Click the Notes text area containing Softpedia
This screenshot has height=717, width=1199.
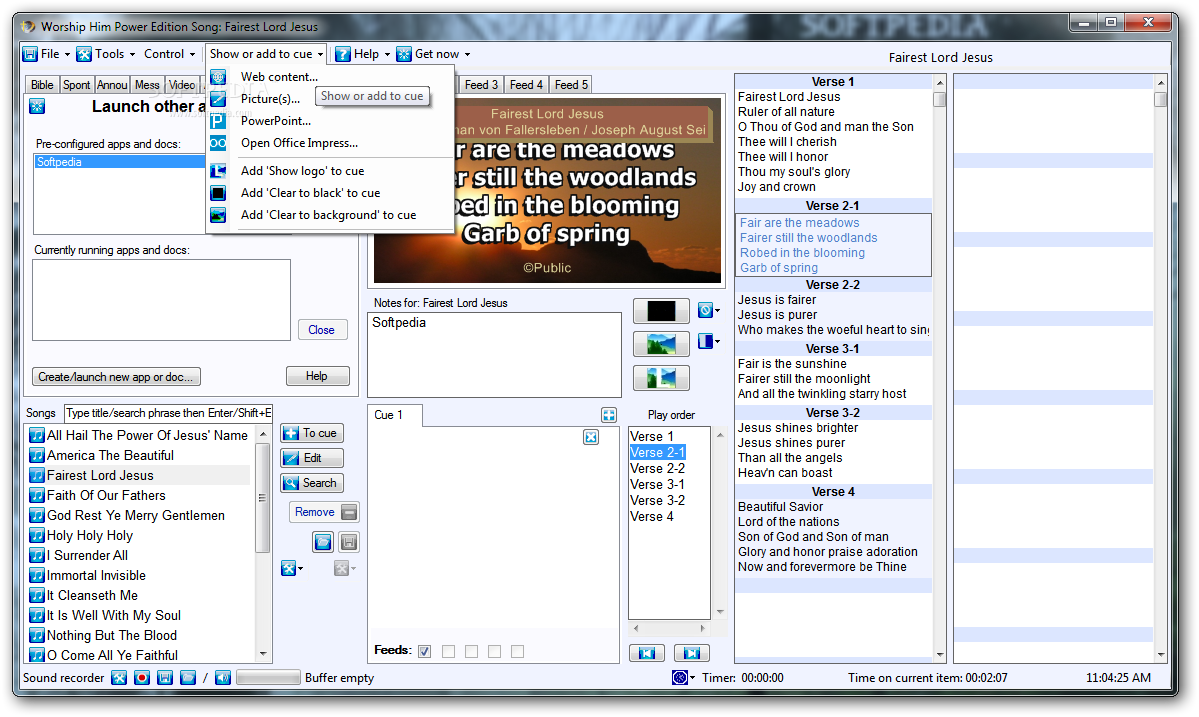click(x=494, y=355)
